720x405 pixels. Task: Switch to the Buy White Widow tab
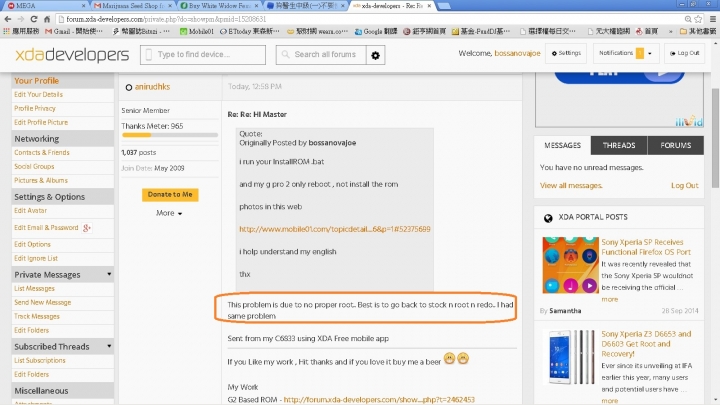tap(220, 6)
